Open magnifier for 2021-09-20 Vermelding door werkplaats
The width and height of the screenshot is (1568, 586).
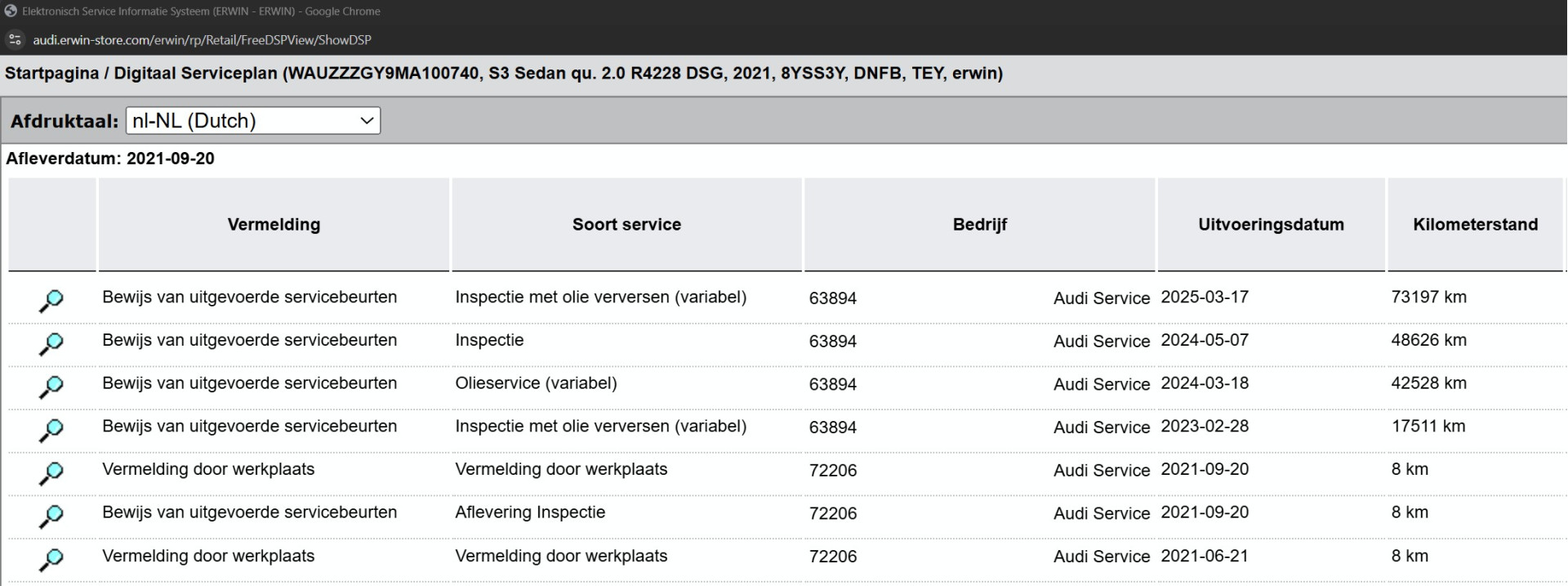pyautogui.click(x=51, y=473)
